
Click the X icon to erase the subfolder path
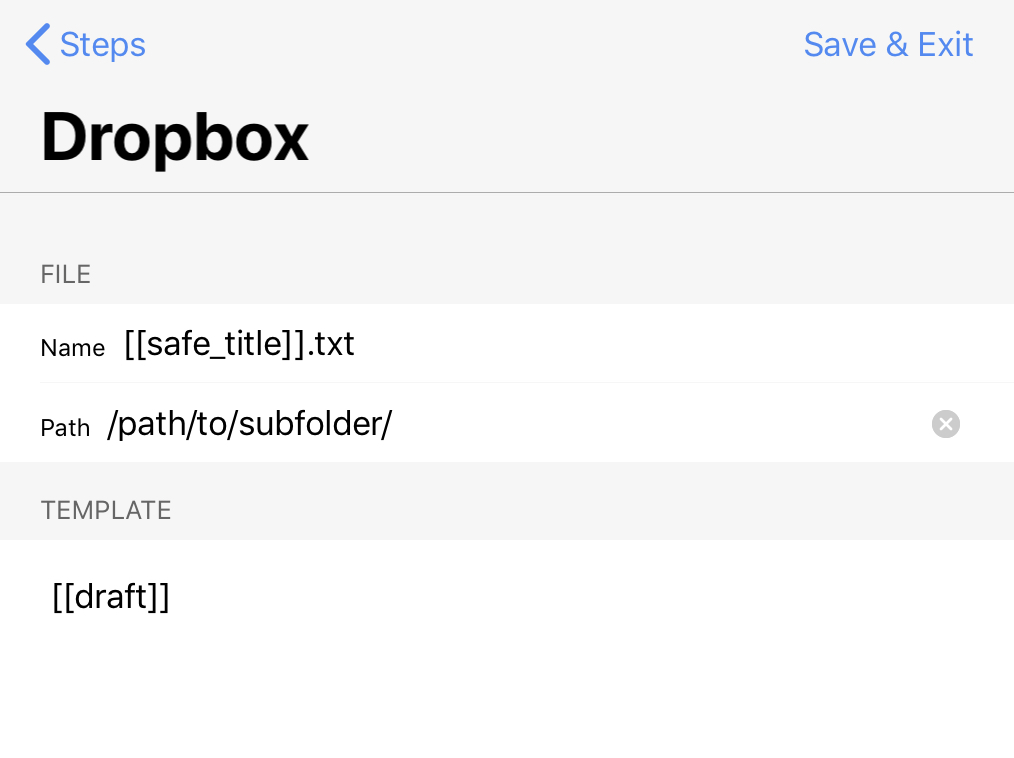945,424
